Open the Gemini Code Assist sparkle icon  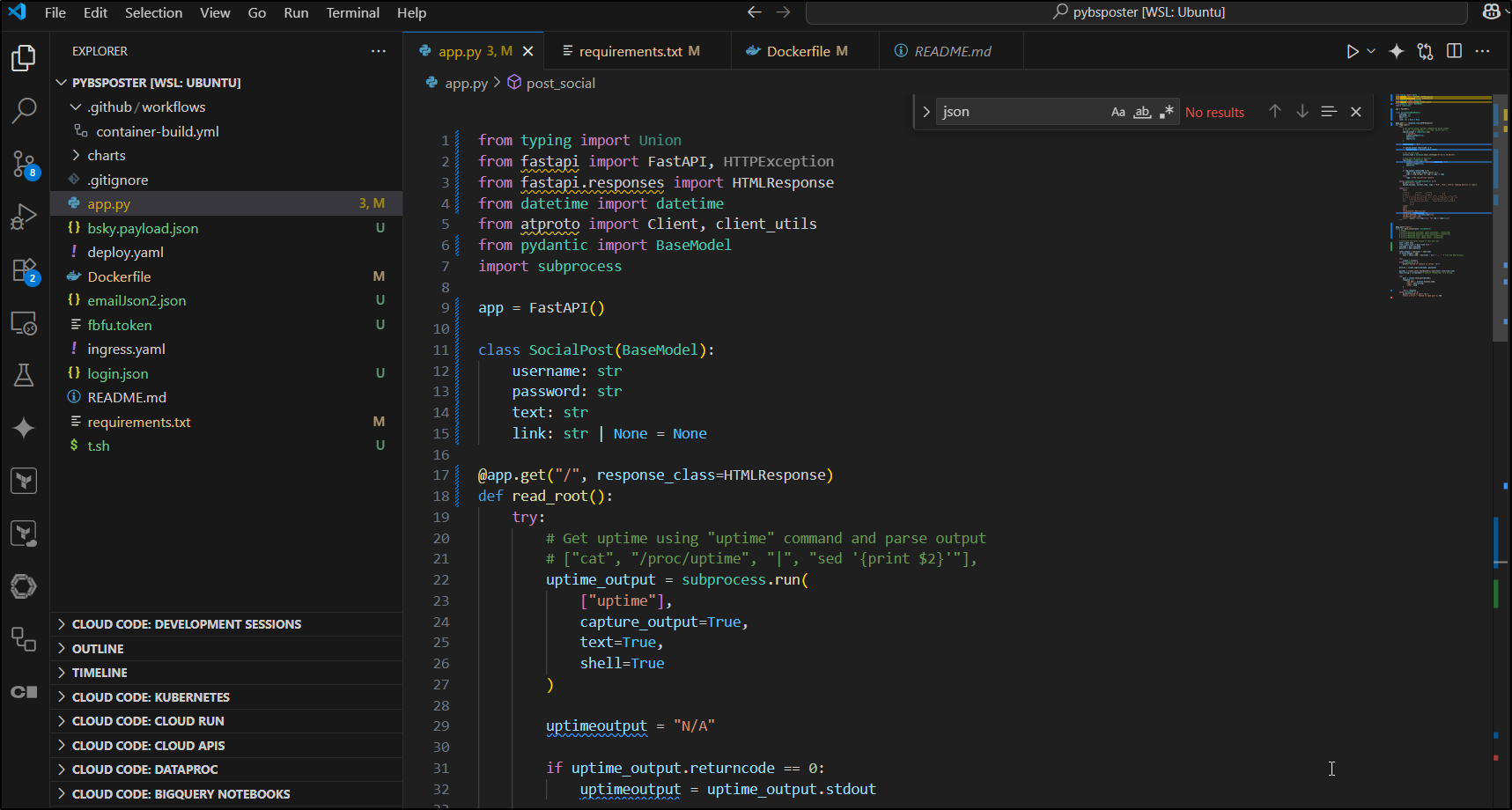click(24, 429)
